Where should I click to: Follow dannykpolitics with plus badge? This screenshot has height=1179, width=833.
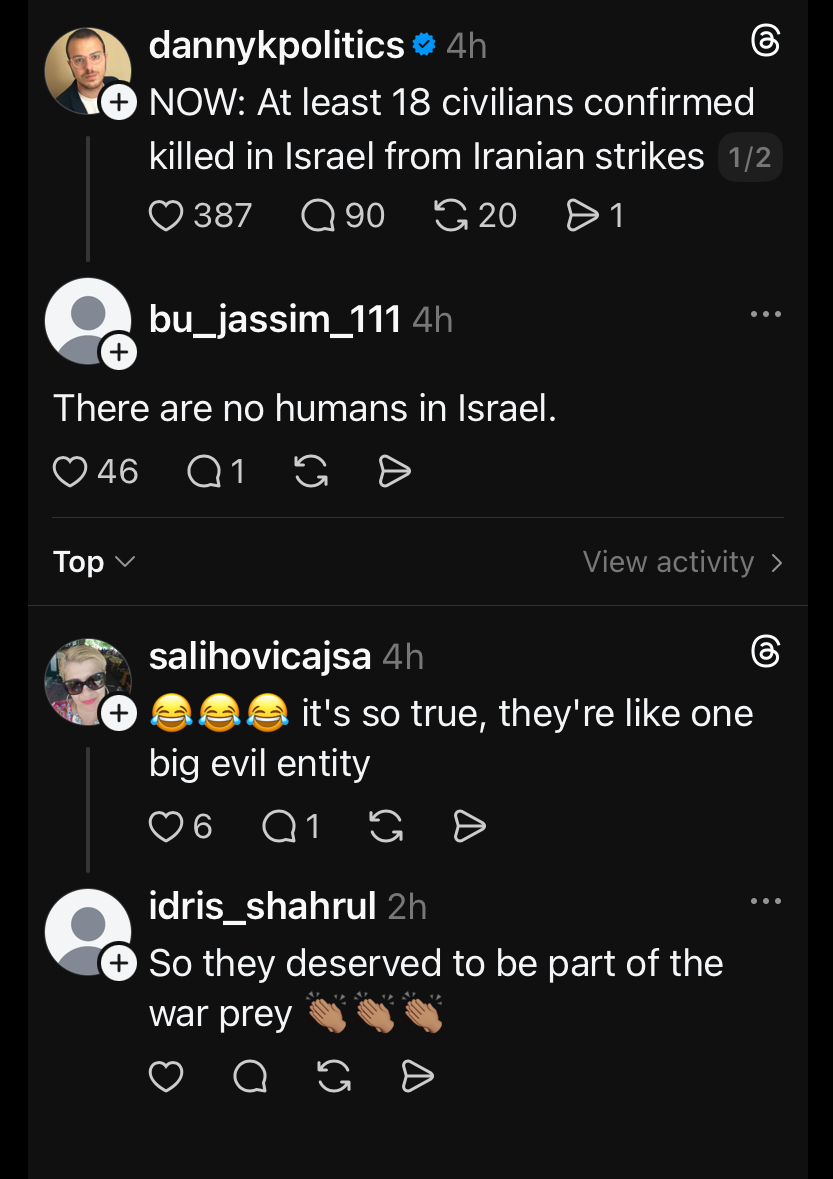pos(119,102)
